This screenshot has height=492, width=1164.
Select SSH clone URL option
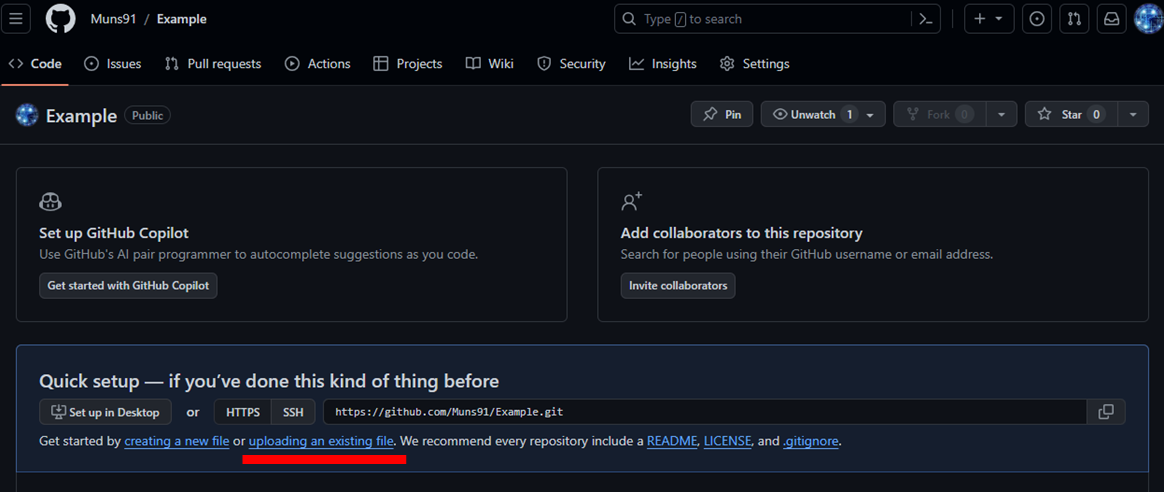293,412
